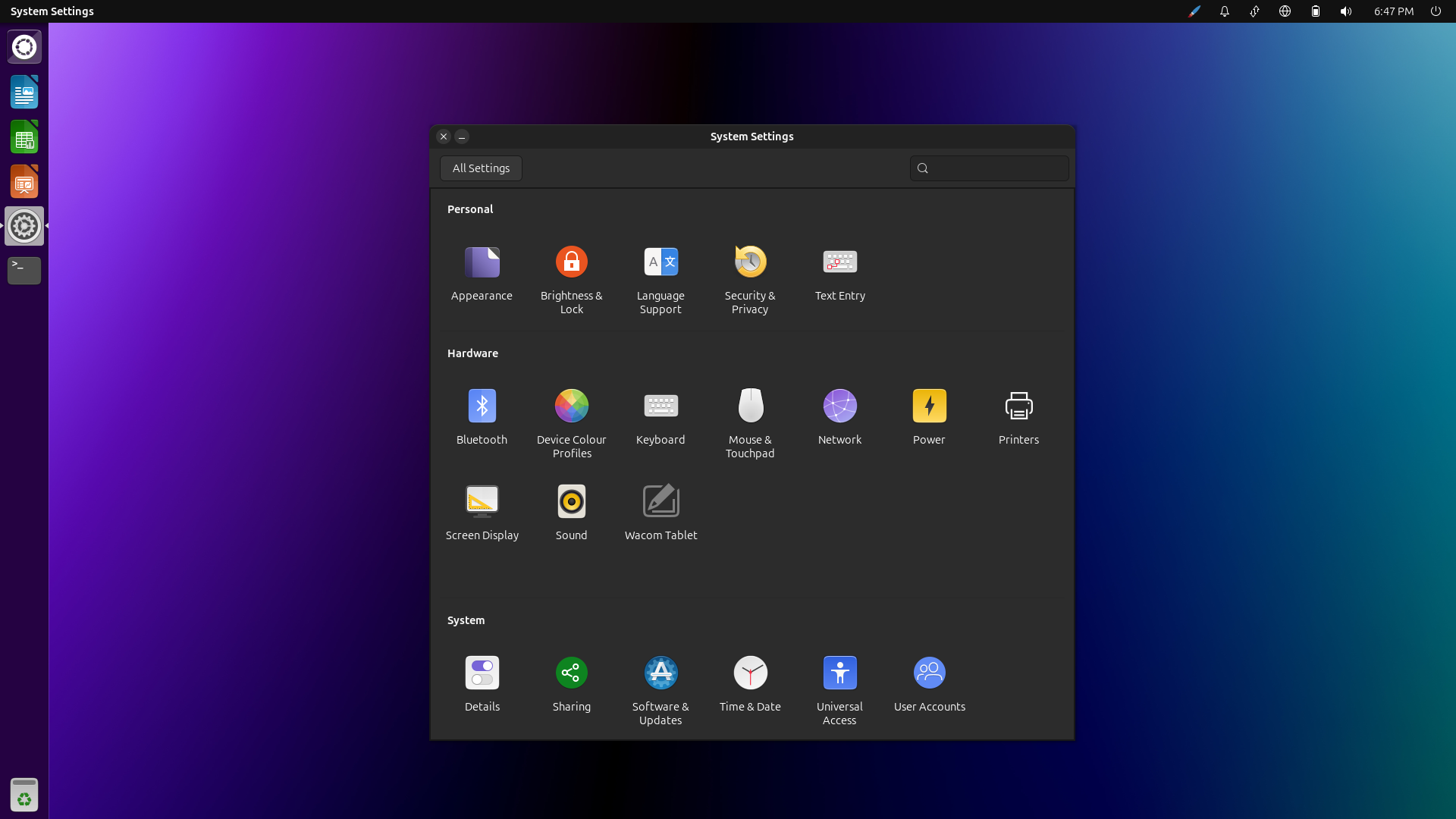Open the Ubuntu dash launcher
1456x819 pixels.
click(x=24, y=47)
